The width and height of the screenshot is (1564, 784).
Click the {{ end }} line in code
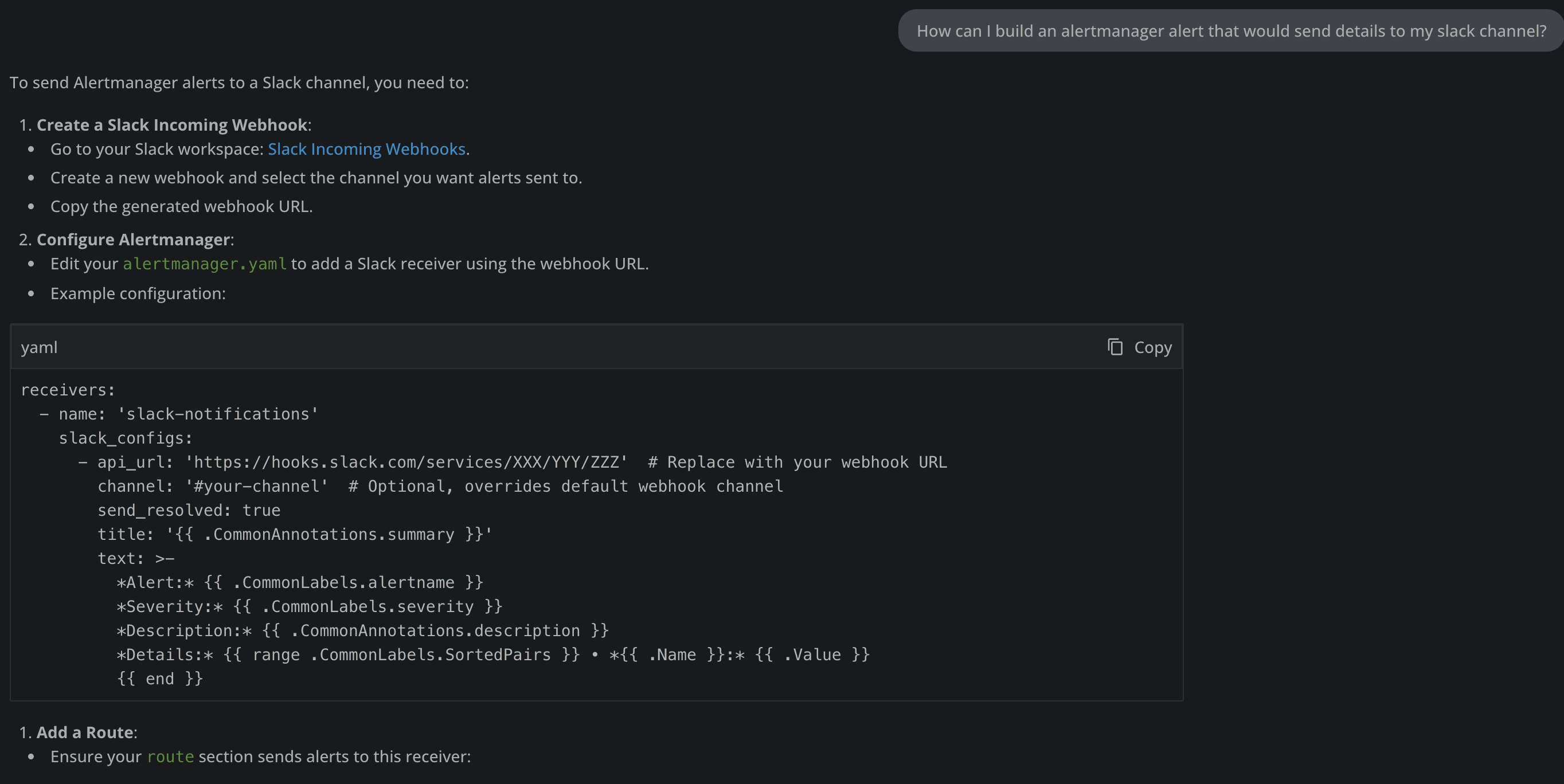(x=160, y=679)
